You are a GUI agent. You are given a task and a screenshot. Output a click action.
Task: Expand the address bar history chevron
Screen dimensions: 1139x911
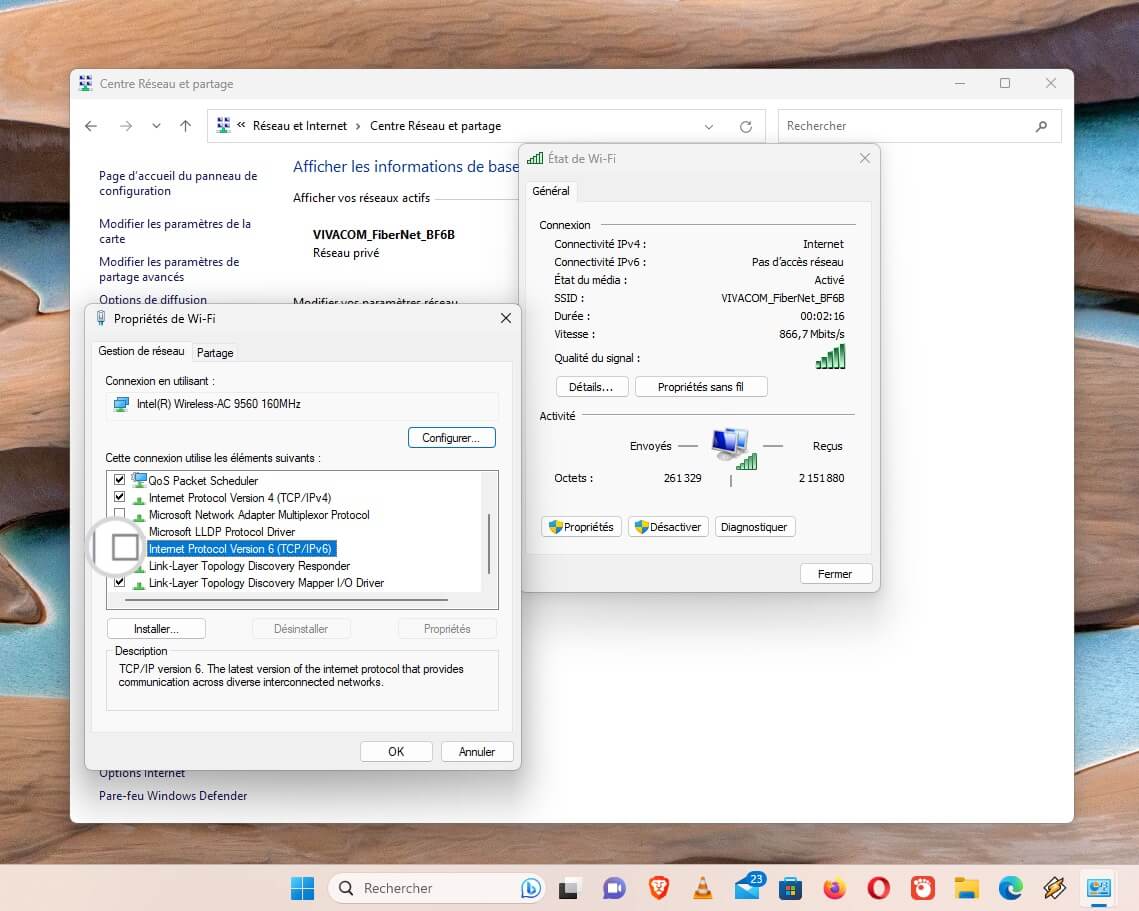point(709,126)
